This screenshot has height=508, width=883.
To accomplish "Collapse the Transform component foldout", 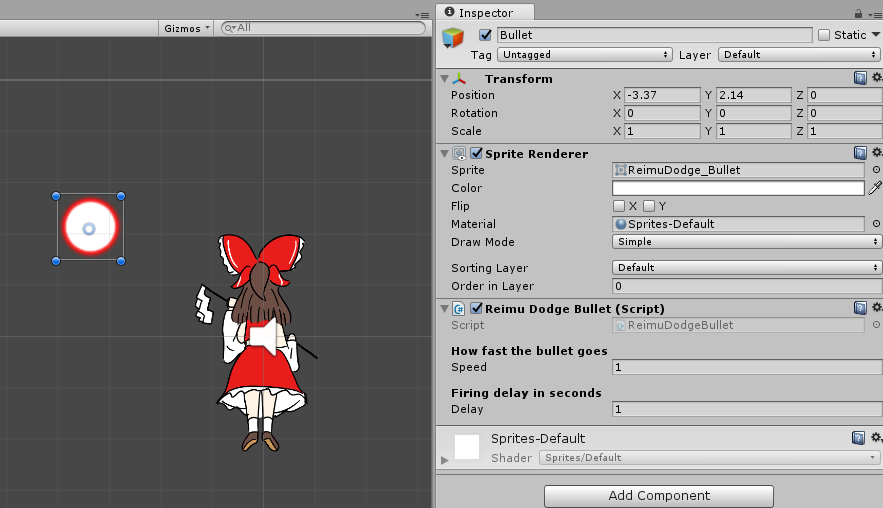I will coord(444,79).
